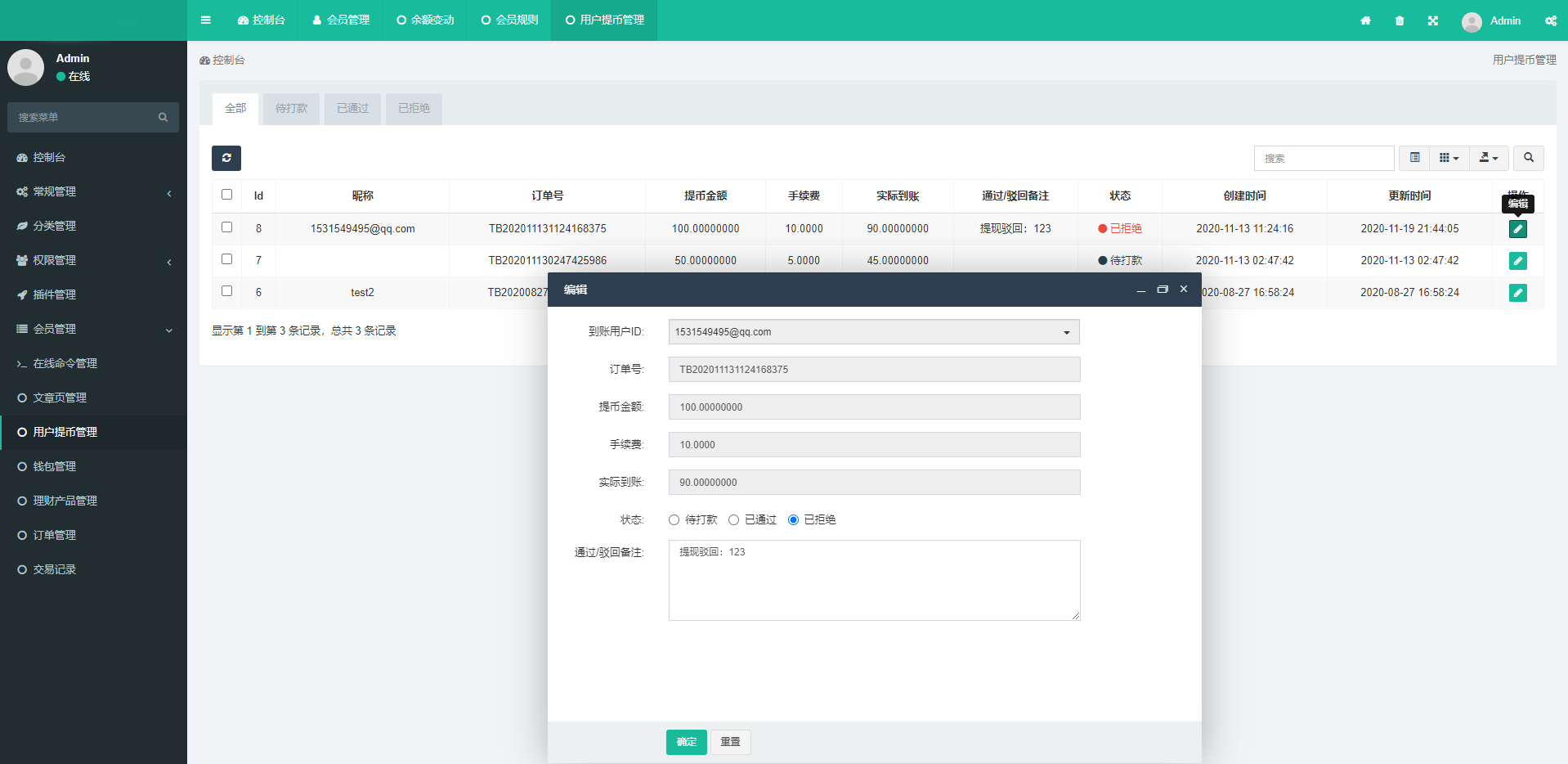Image resolution: width=1568 pixels, height=764 pixels.
Task: Click the search magnifier button beside export
Action: coord(1528,158)
